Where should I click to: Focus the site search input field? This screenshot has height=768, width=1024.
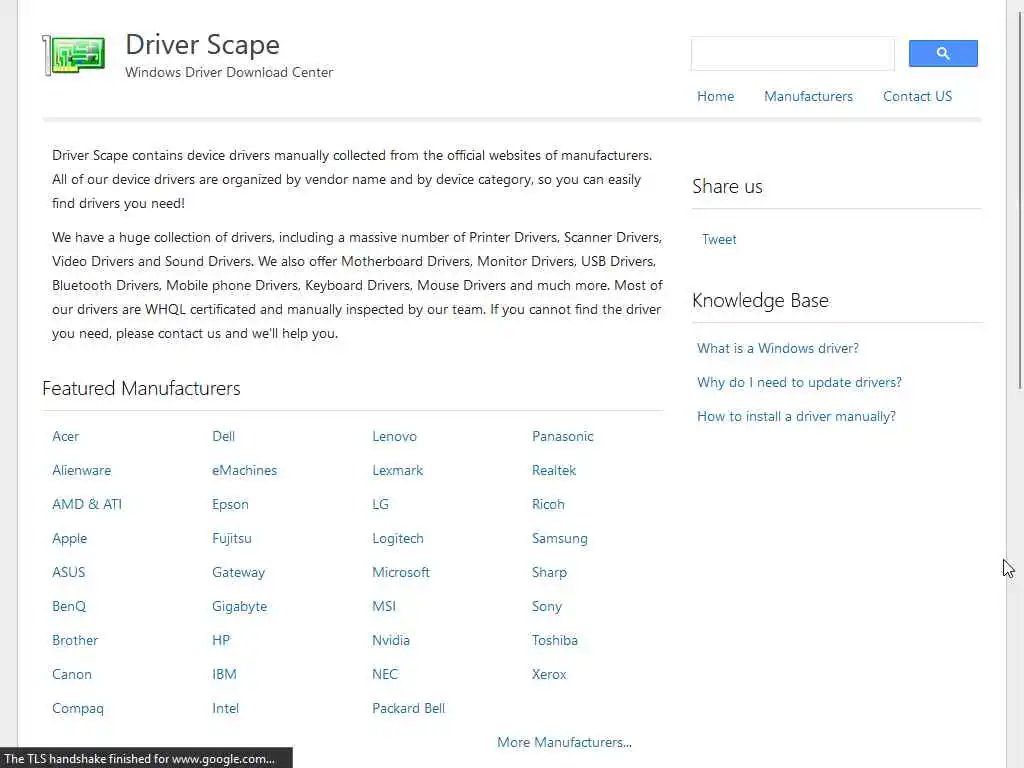click(792, 54)
